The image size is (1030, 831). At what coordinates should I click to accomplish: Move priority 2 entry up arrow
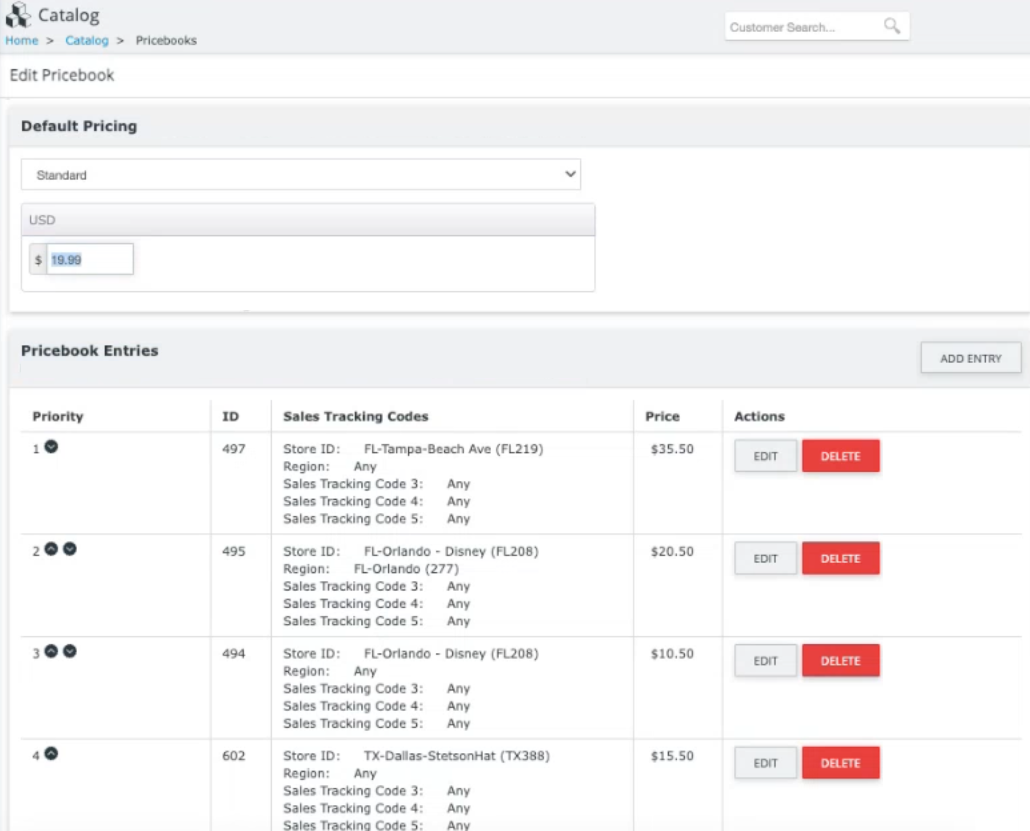[x=51, y=549]
